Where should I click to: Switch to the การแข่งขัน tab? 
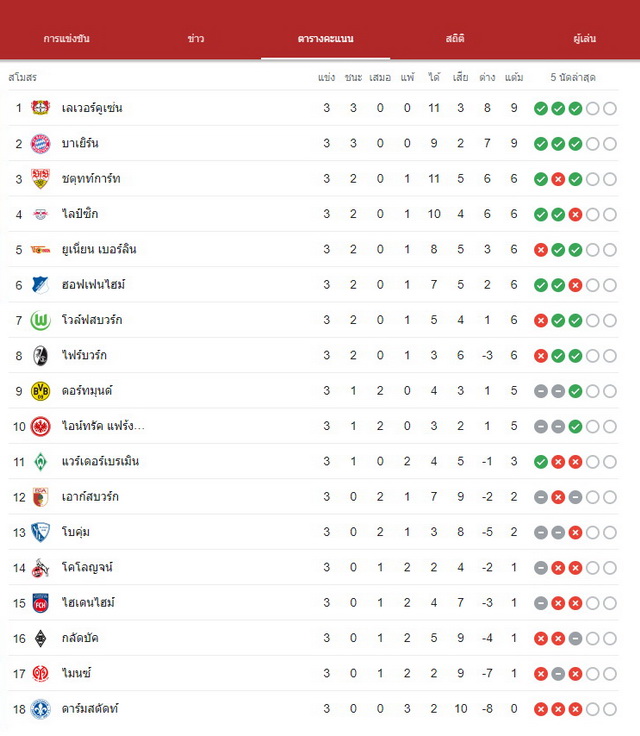click(x=67, y=38)
